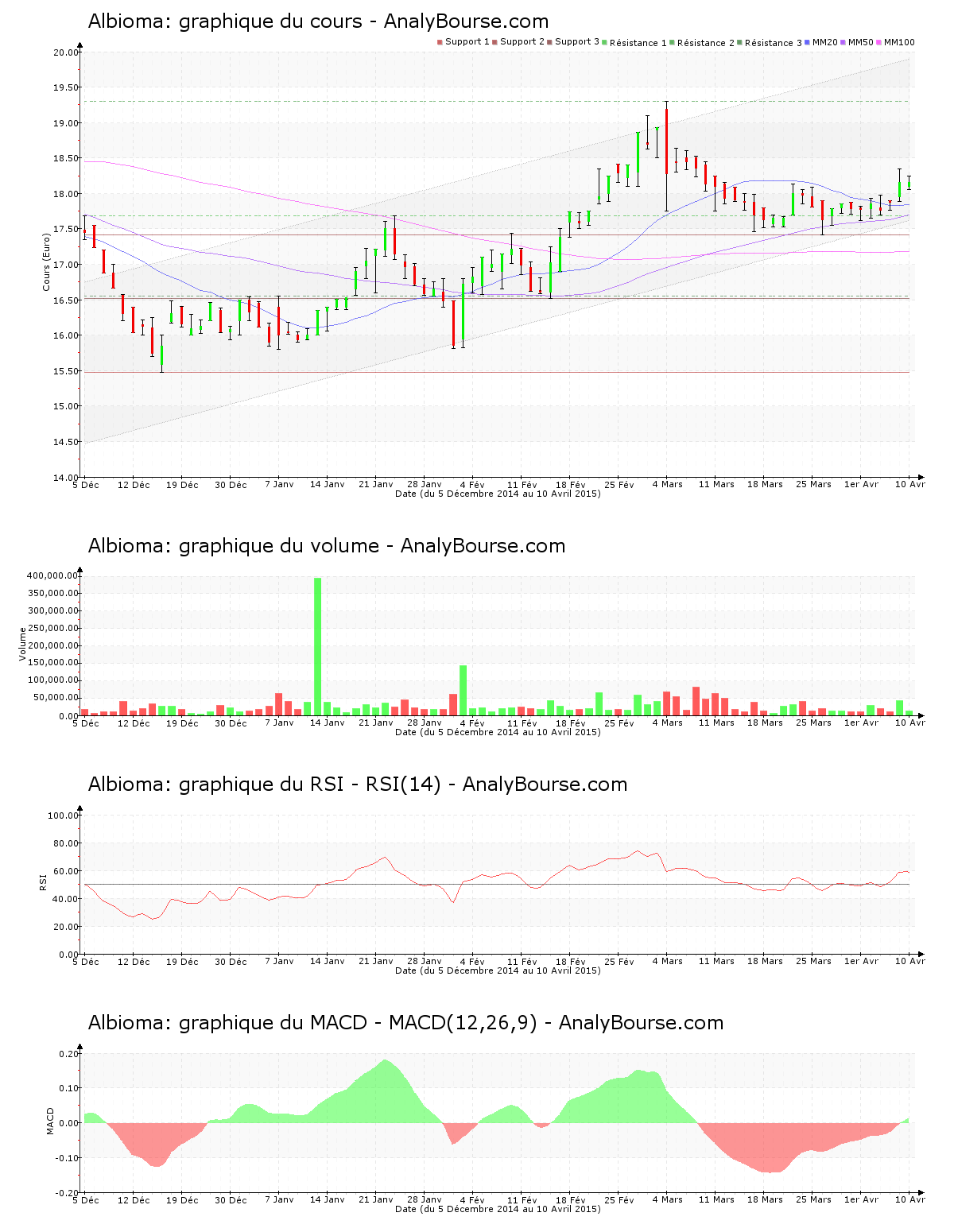Click '4 Mars' on the price chart date axis
This screenshot has height=1232, width=954.
tap(668, 485)
